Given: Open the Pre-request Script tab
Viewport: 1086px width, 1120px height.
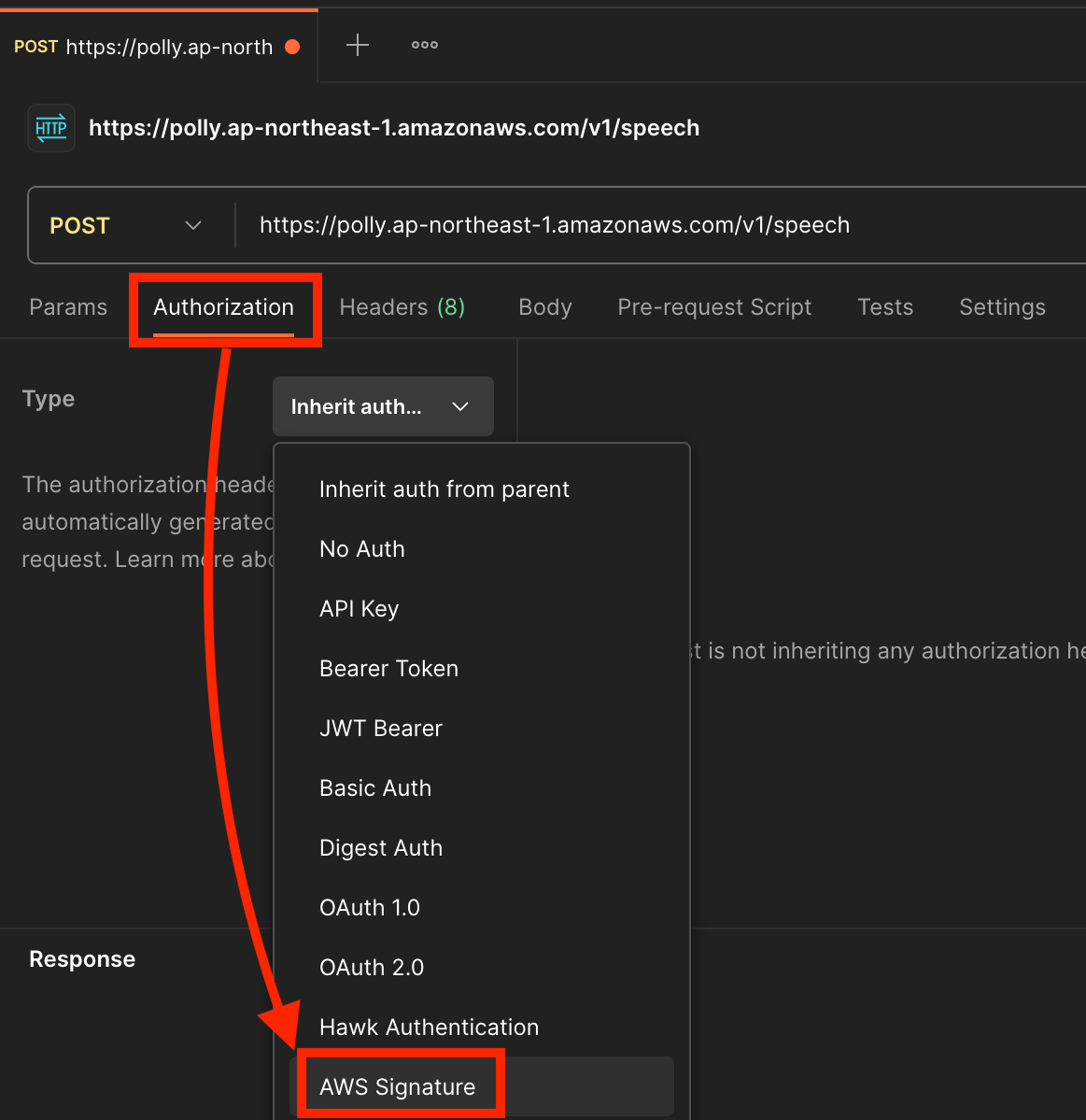Looking at the screenshot, I should click(x=714, y=307).
